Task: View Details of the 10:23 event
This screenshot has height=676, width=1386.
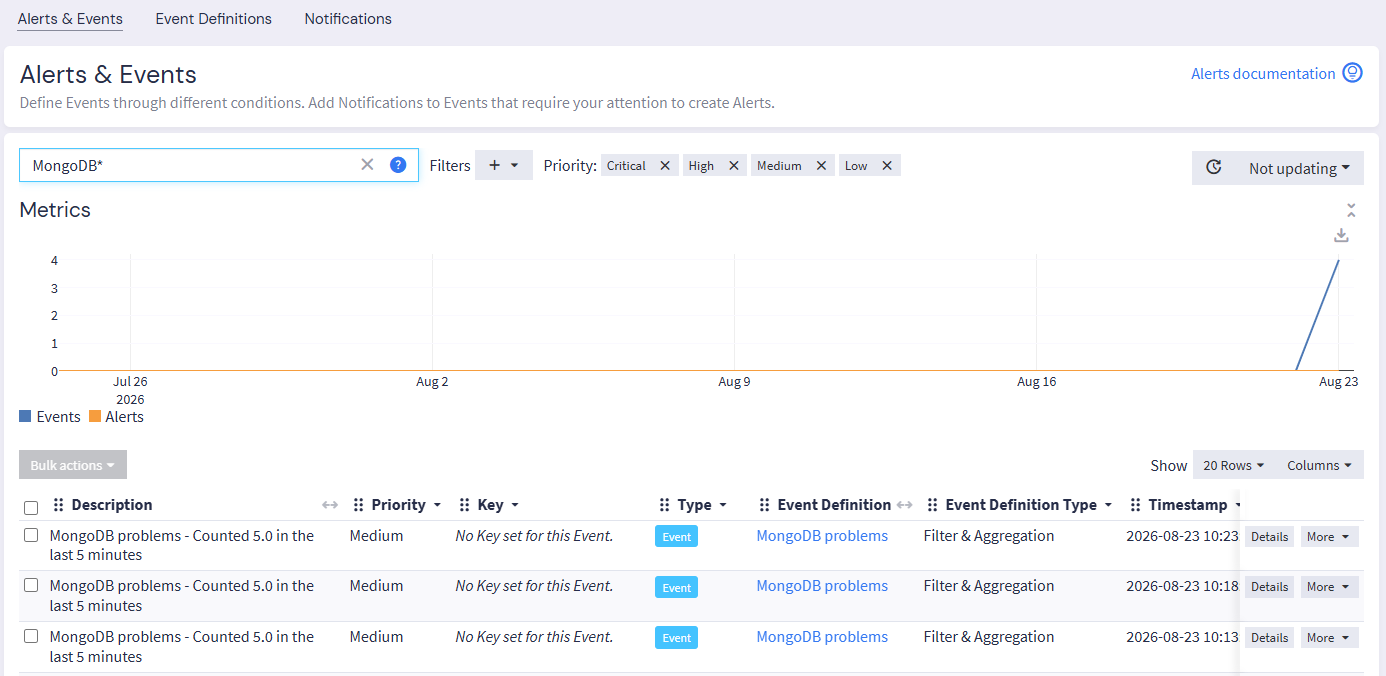Action: (1269, 537)
